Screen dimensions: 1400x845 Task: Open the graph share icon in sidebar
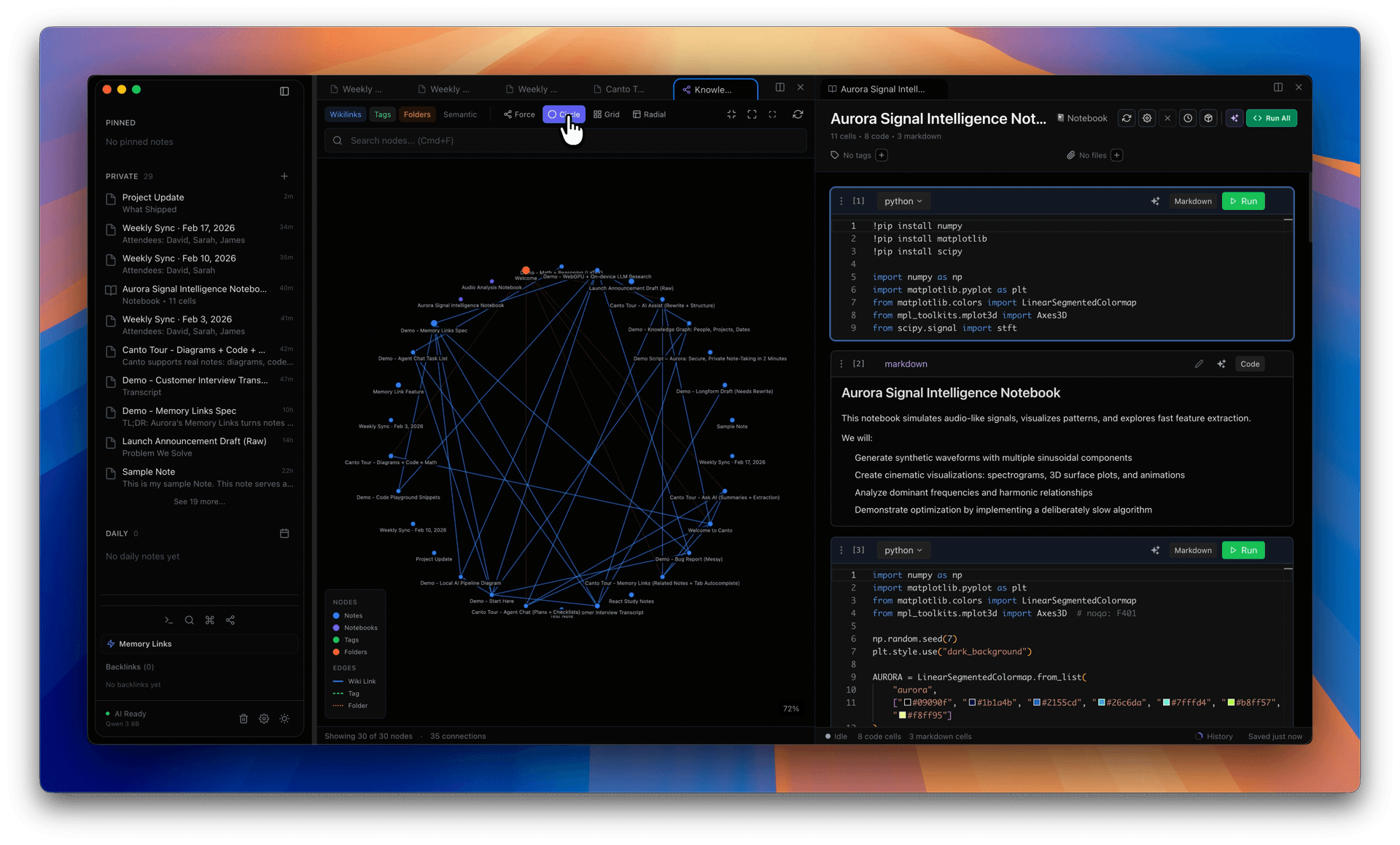(230, 620)
